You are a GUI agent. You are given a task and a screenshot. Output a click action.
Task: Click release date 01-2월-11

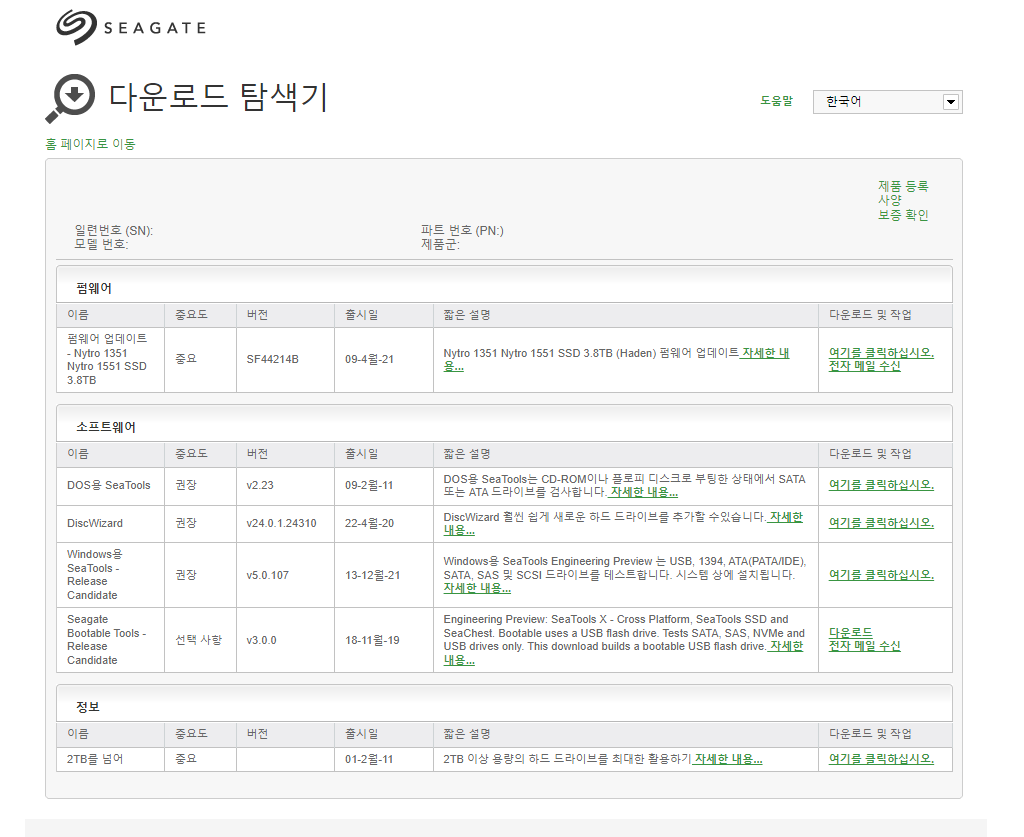click(369, 759)
